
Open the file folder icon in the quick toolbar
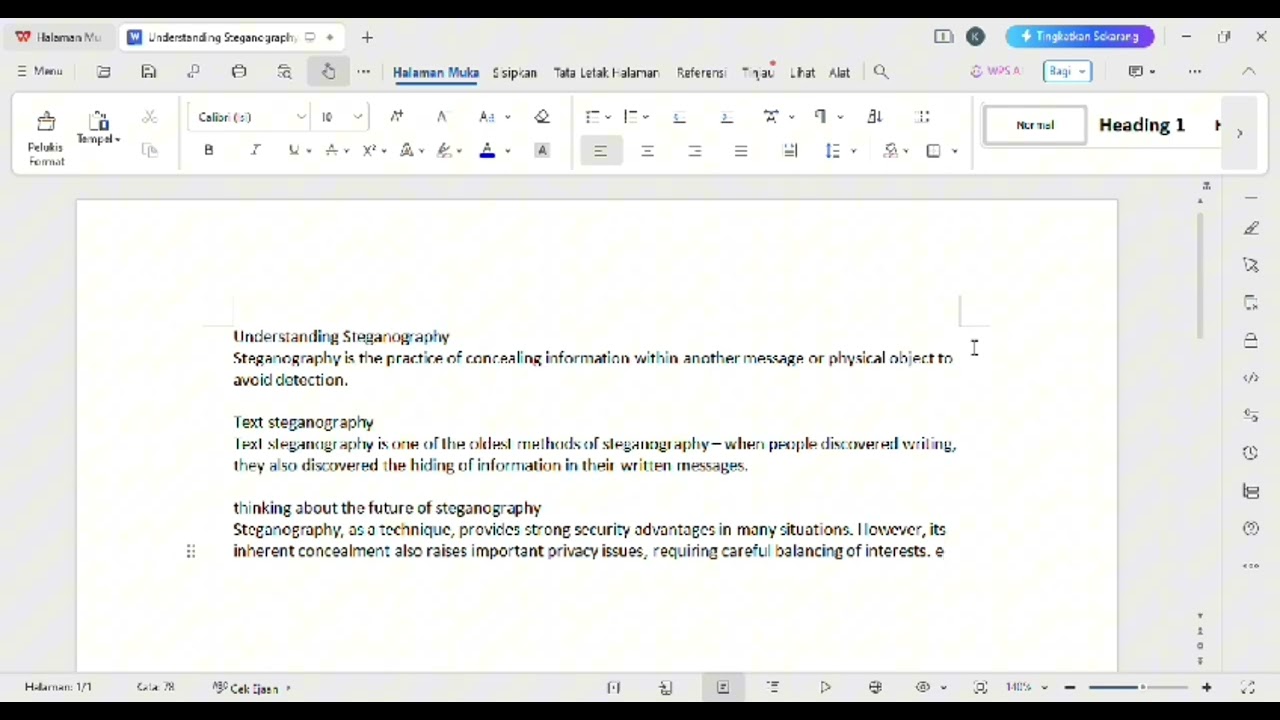[104, 71]
